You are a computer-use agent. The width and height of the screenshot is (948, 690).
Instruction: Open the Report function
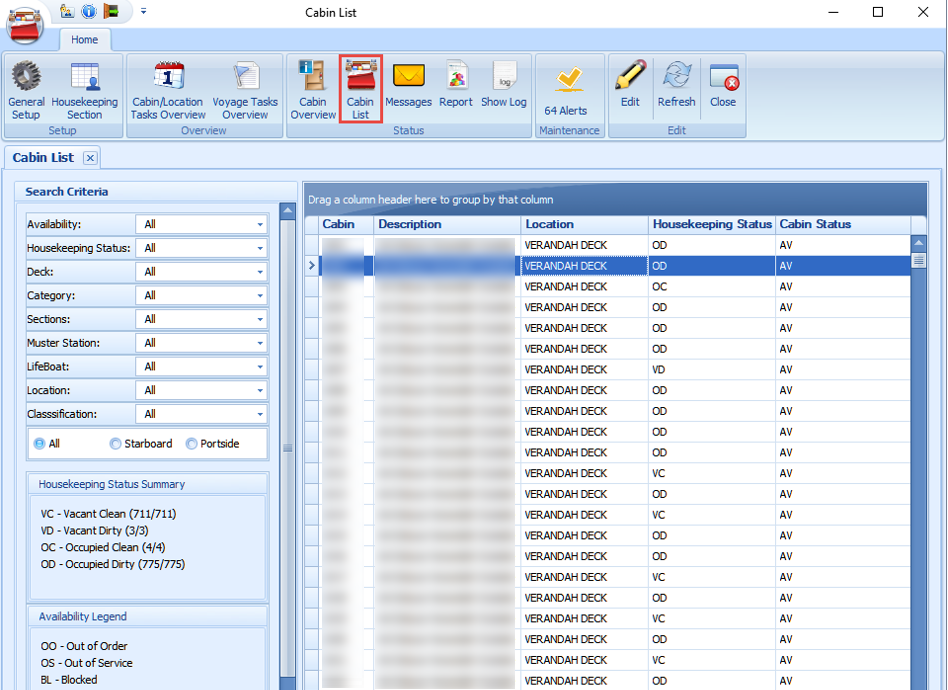click(458, 90)
